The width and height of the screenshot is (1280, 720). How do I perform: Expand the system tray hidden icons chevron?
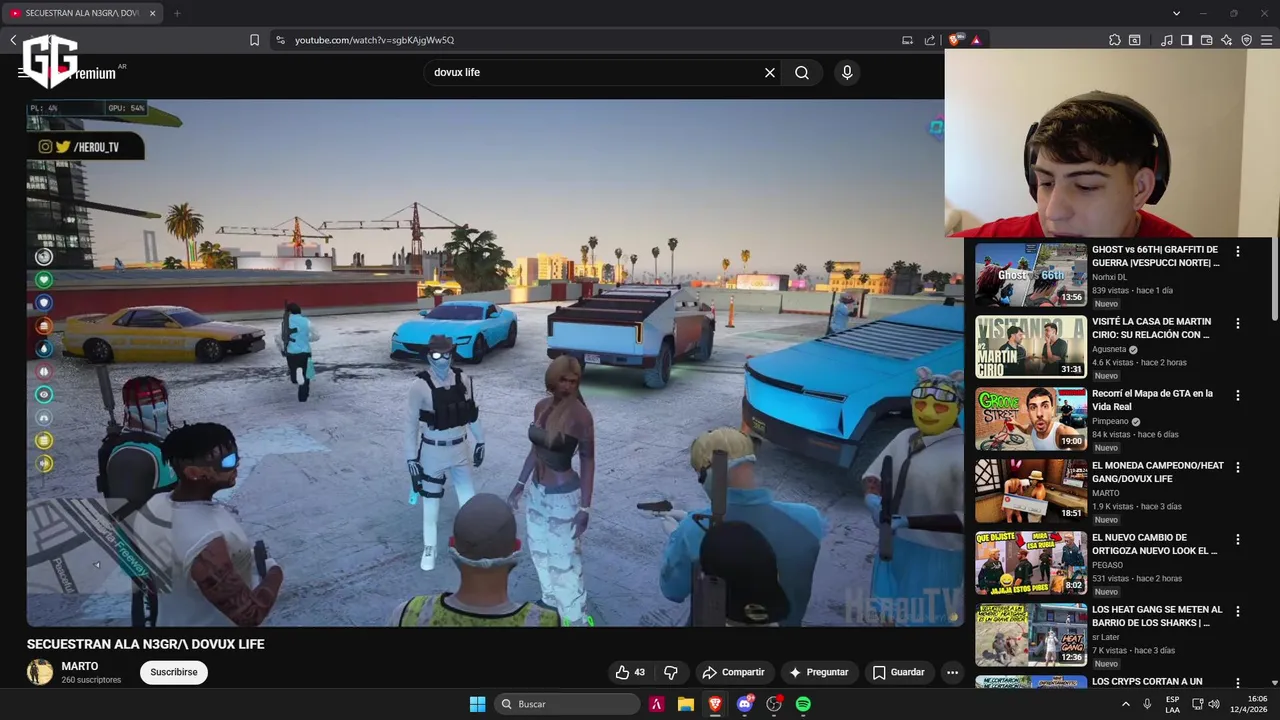[x=1126, y=704]
